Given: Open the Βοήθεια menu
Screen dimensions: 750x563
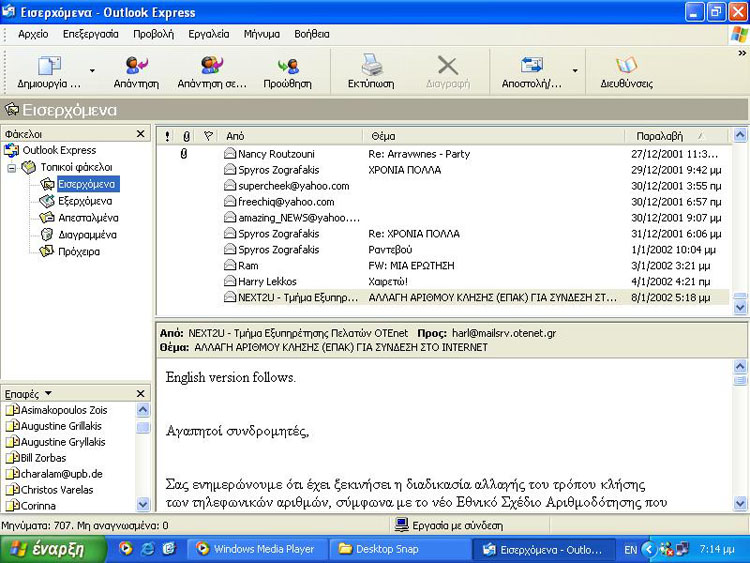Looking at the screenshot, I should [311, 34].
